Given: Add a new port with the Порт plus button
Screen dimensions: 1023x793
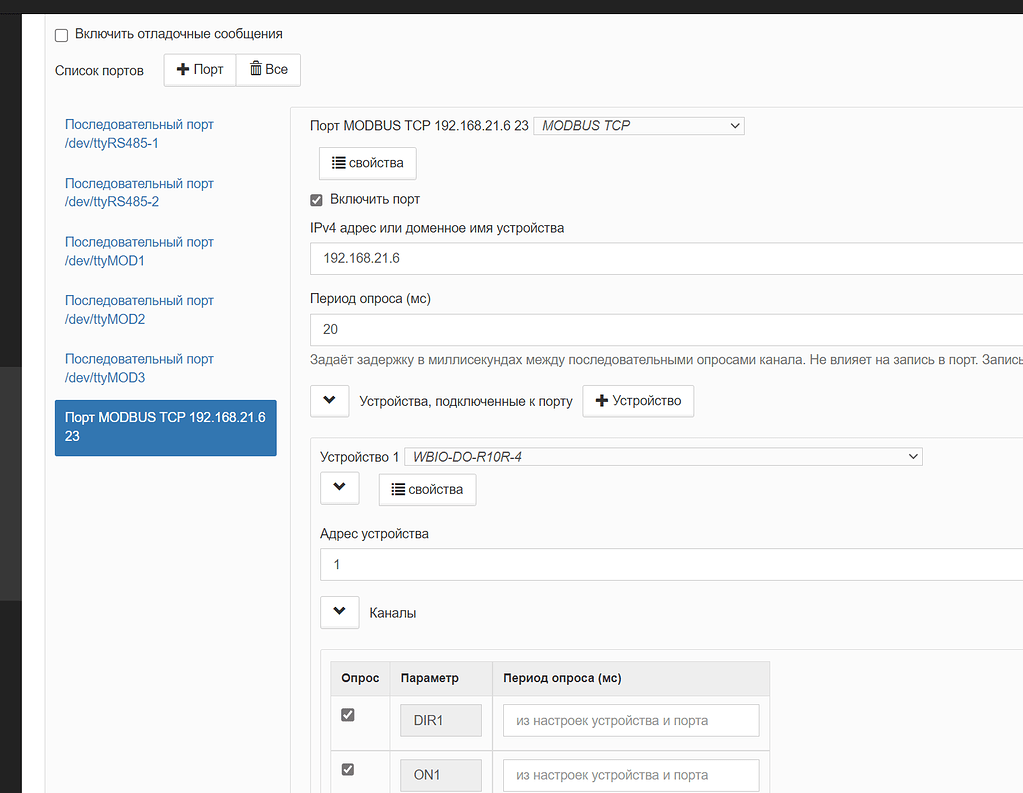Looking at the screenshot, I should click(x=199, y=69).
